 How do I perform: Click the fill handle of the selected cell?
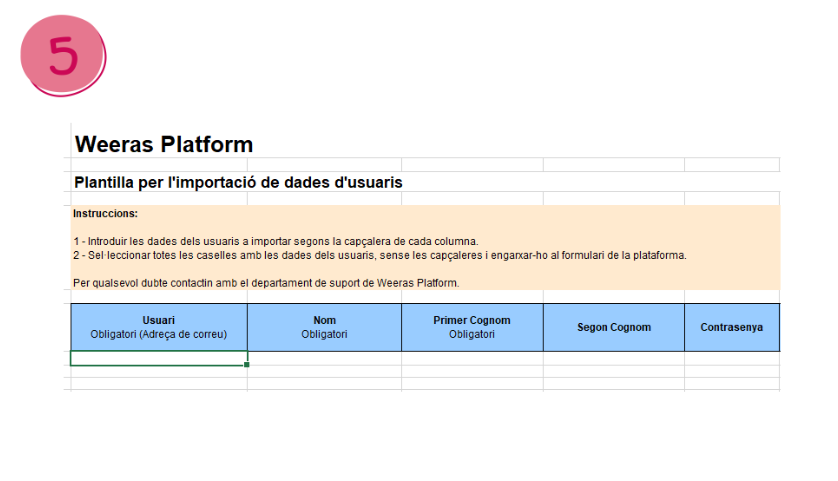tap(246, 364)
